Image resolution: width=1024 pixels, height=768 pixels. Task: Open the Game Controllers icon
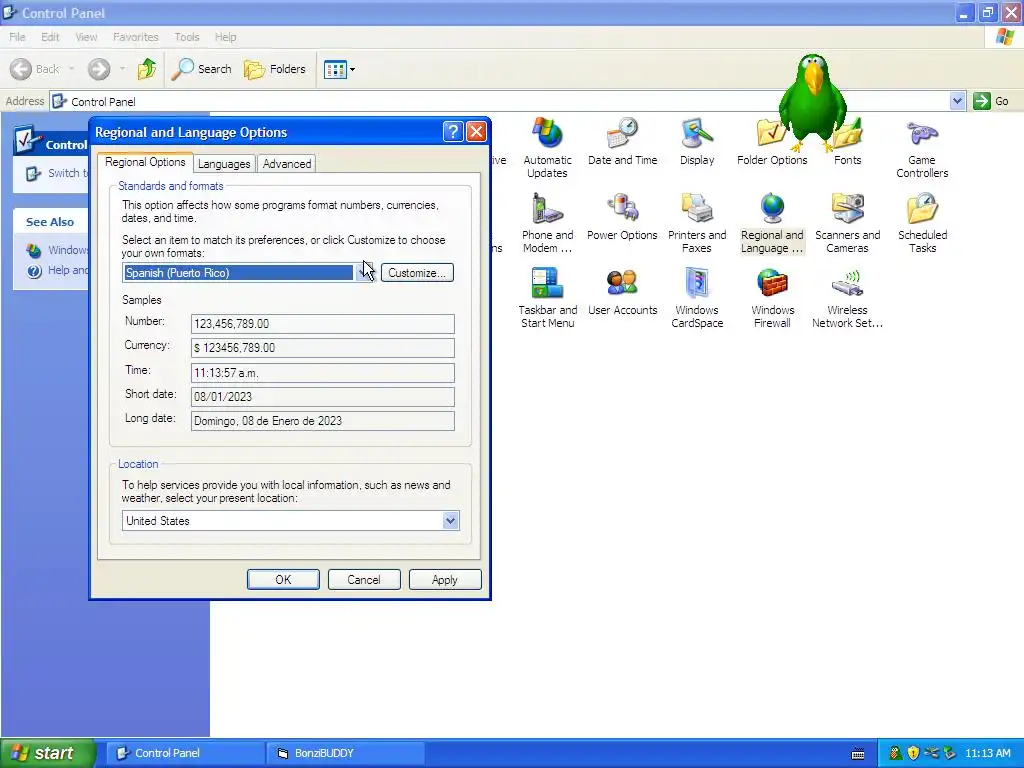coord(922,148)
